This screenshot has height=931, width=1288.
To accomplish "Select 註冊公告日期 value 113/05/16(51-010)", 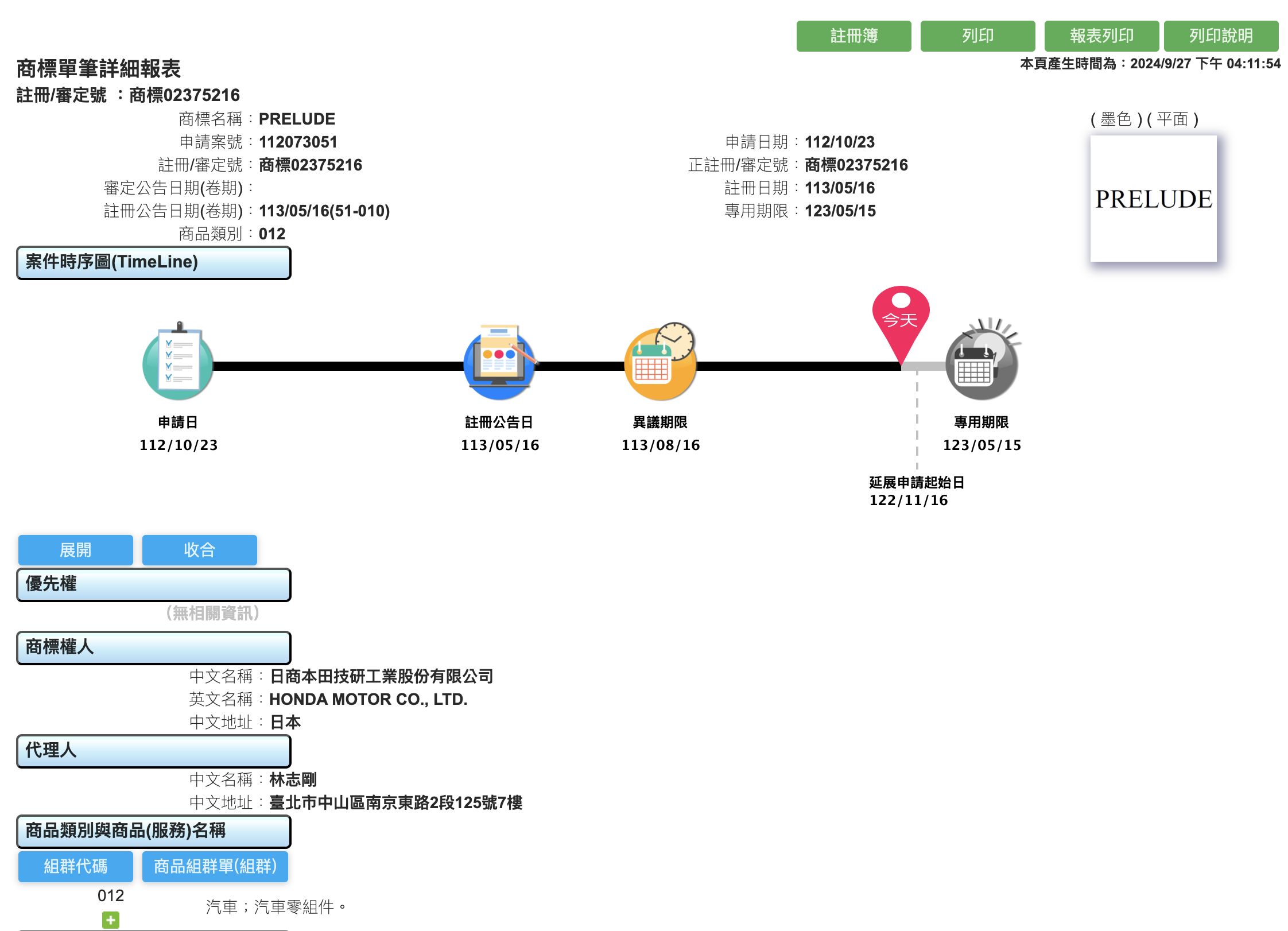I will point(324,211).
